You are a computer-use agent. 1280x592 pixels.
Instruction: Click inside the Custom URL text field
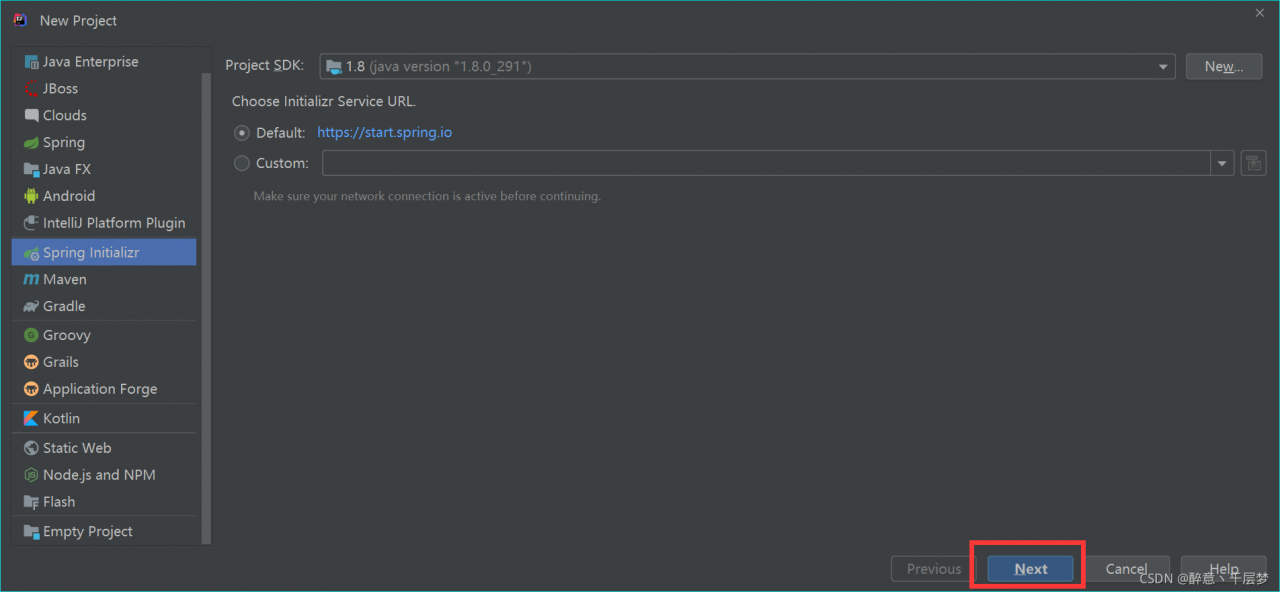[x=765, y=163]
